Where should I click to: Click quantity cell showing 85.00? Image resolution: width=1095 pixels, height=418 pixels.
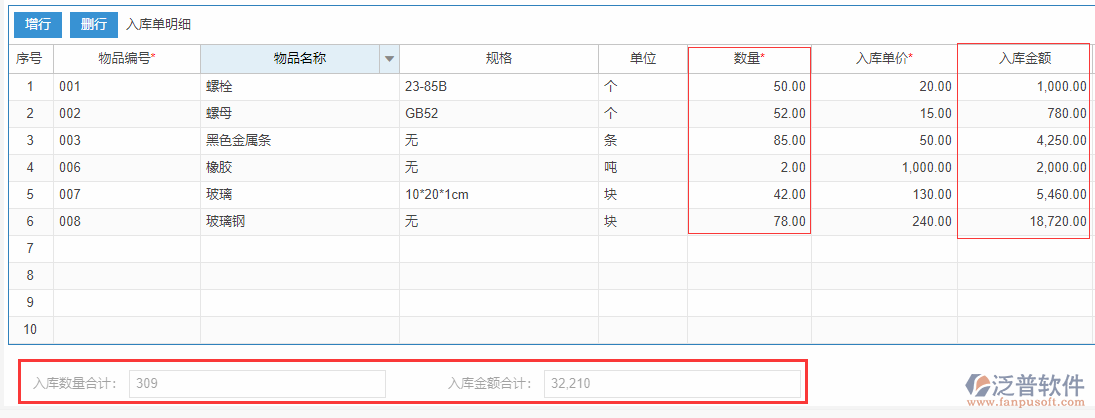[x=748, y=141]
